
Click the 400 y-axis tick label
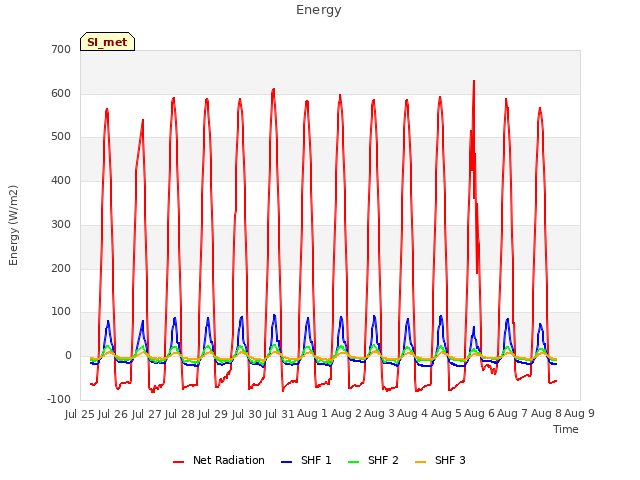[x=61, y=180]
